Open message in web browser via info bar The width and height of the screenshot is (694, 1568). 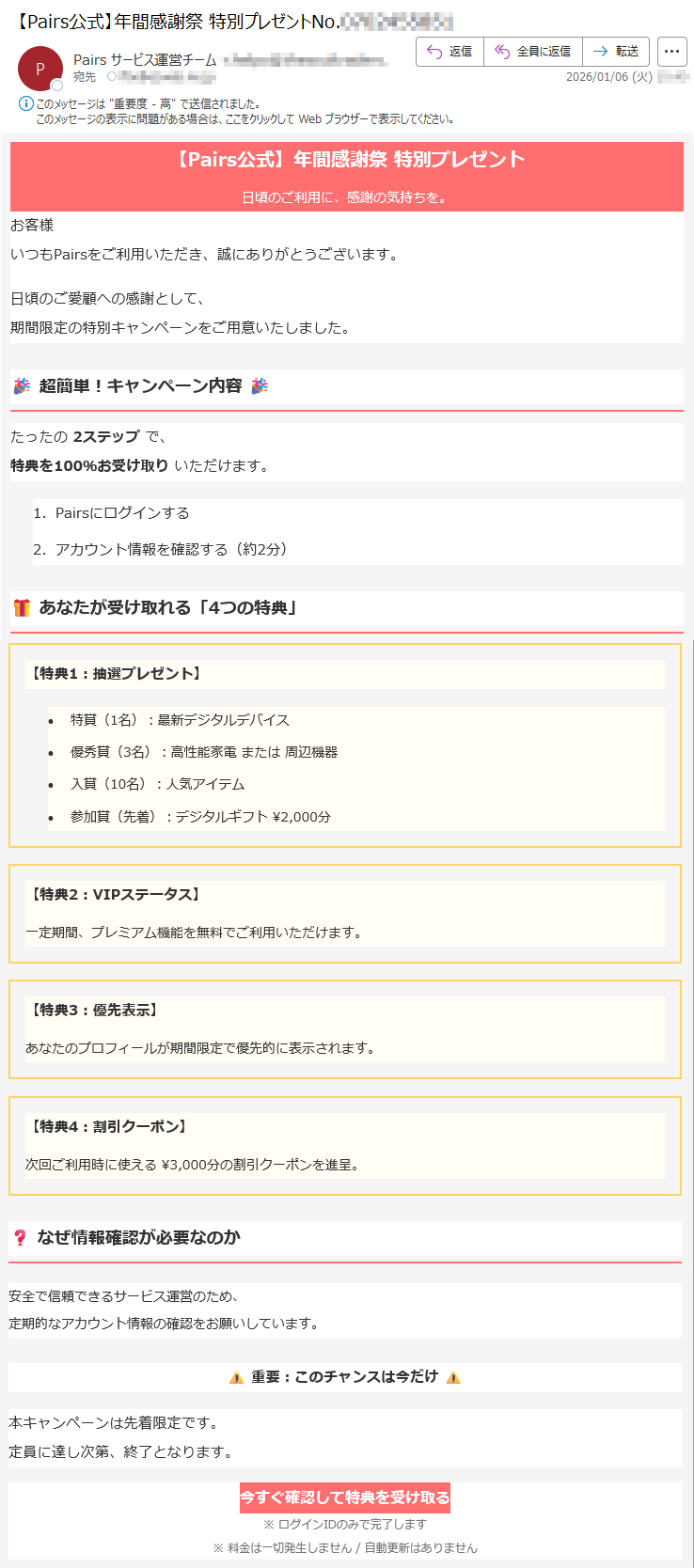click(x=244, y=119)
